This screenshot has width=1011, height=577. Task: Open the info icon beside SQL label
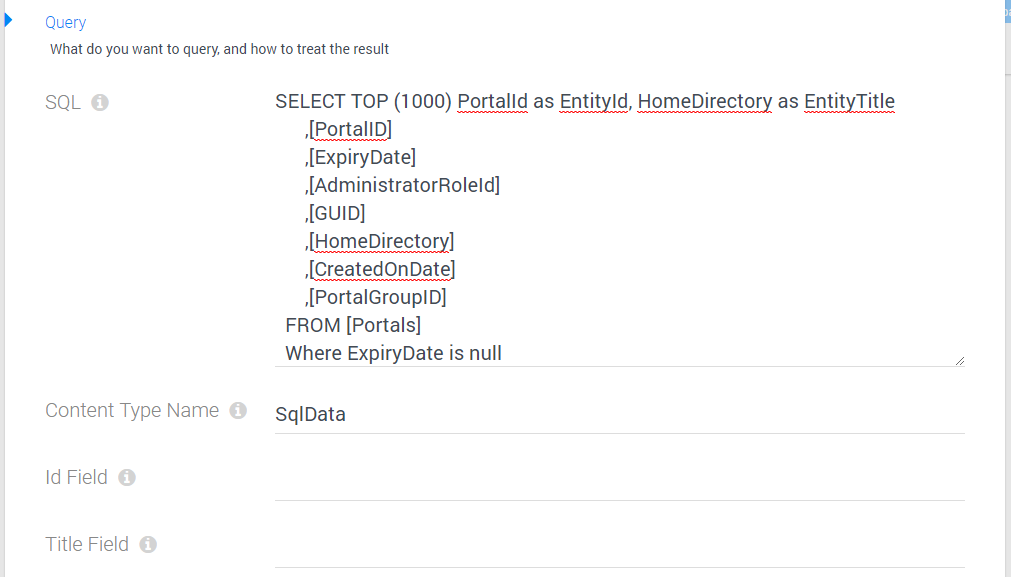100,103
